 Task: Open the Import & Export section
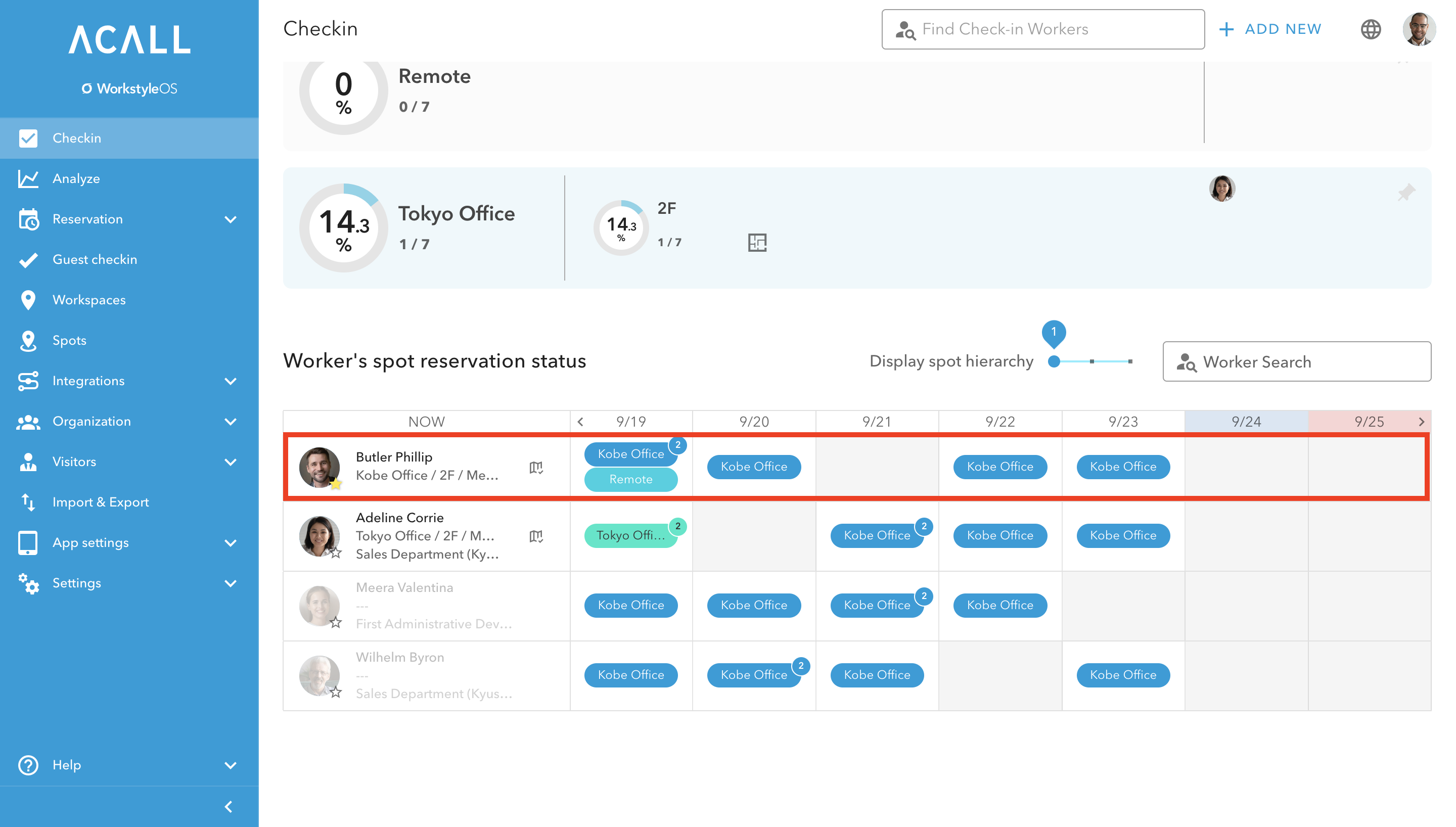pos(101,501)
